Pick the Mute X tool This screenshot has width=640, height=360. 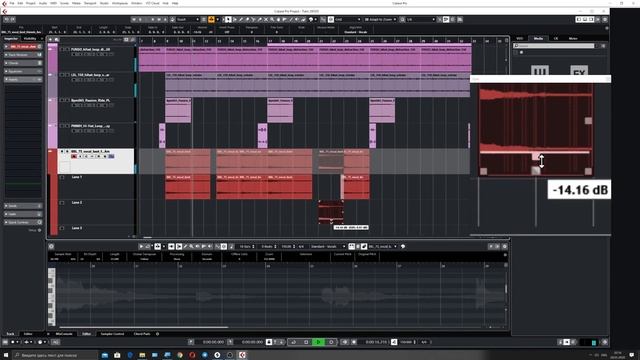point(266,19)
